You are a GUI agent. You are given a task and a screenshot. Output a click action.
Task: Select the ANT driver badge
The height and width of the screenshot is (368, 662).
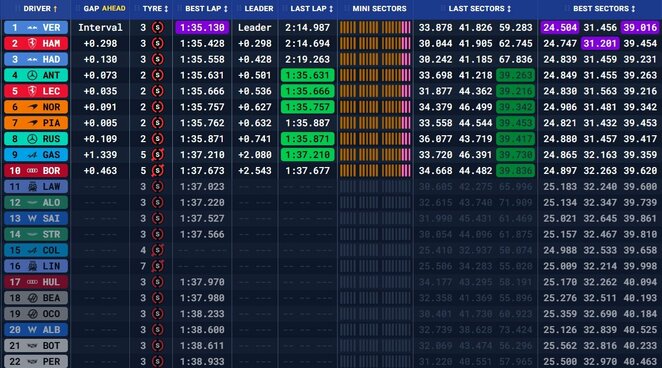pyautogui.click(x=36, y=75)
